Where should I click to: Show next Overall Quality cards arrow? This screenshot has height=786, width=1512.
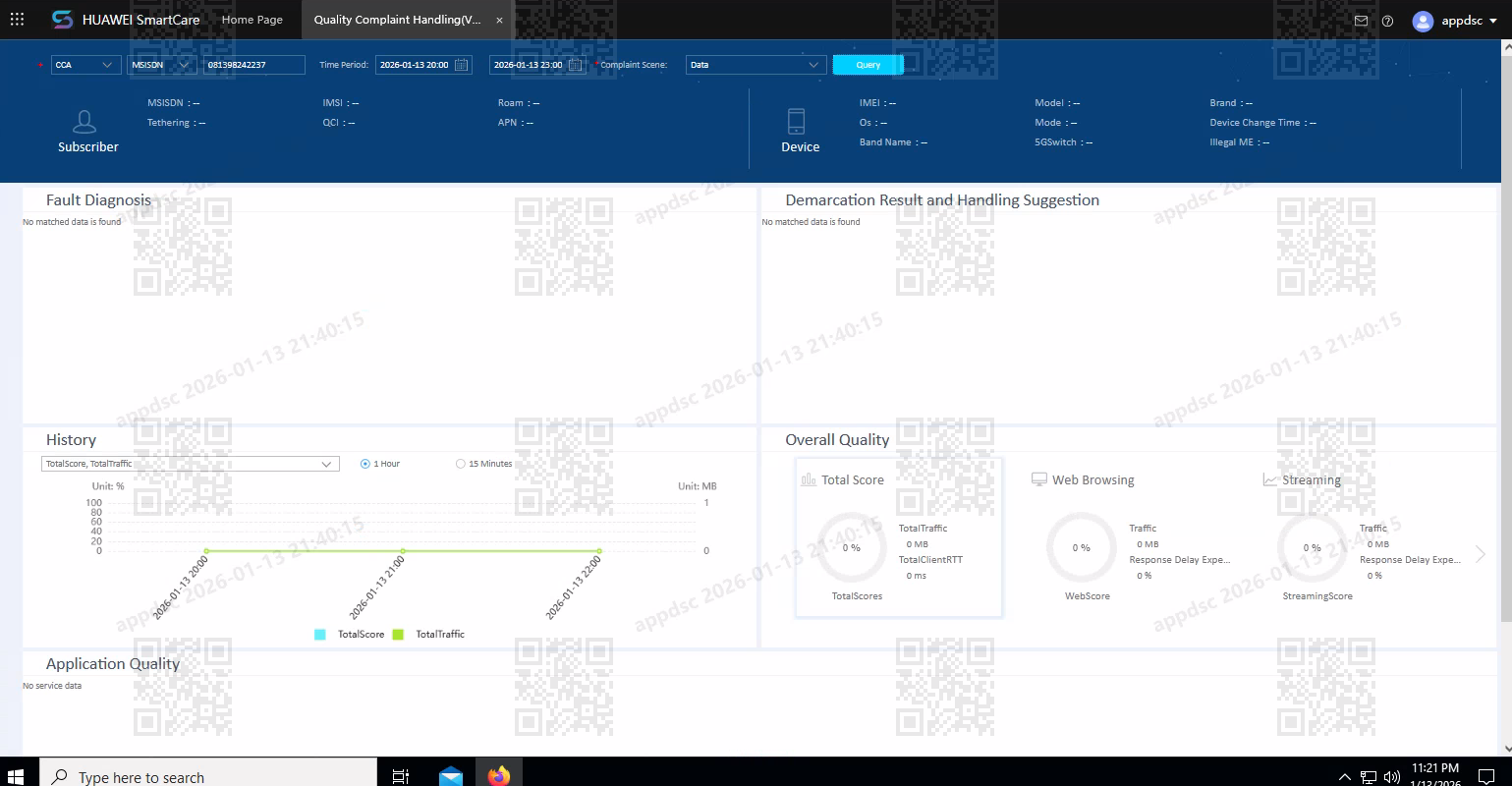pos(1481,554)
